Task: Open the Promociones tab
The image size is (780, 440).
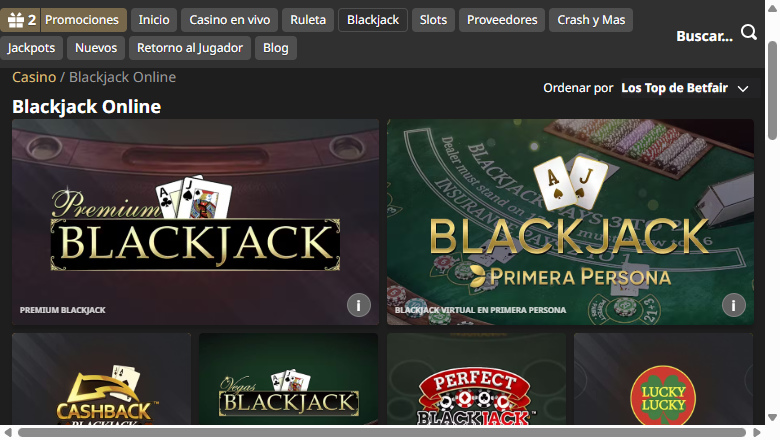Action: pyautogui.click(x=82, y=20)
